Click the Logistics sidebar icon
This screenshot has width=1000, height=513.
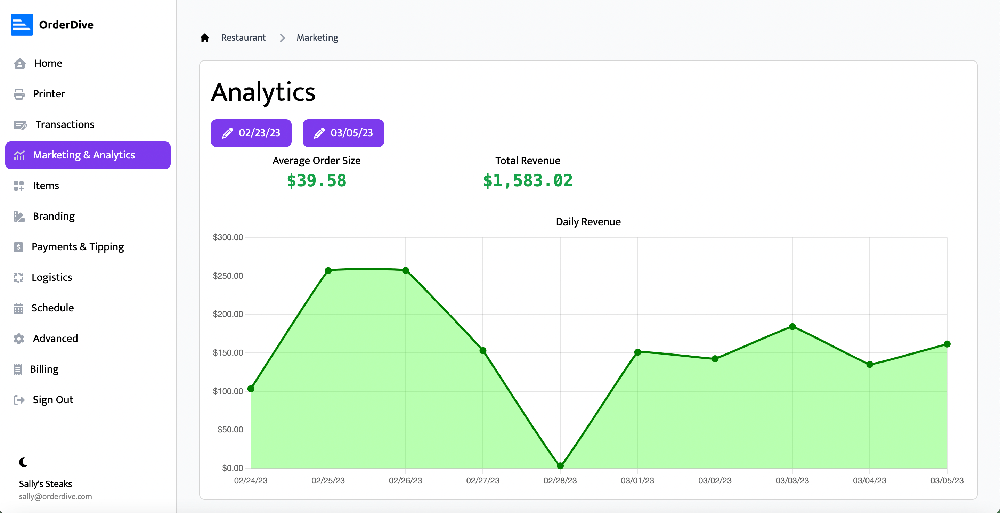pos(18,278)
